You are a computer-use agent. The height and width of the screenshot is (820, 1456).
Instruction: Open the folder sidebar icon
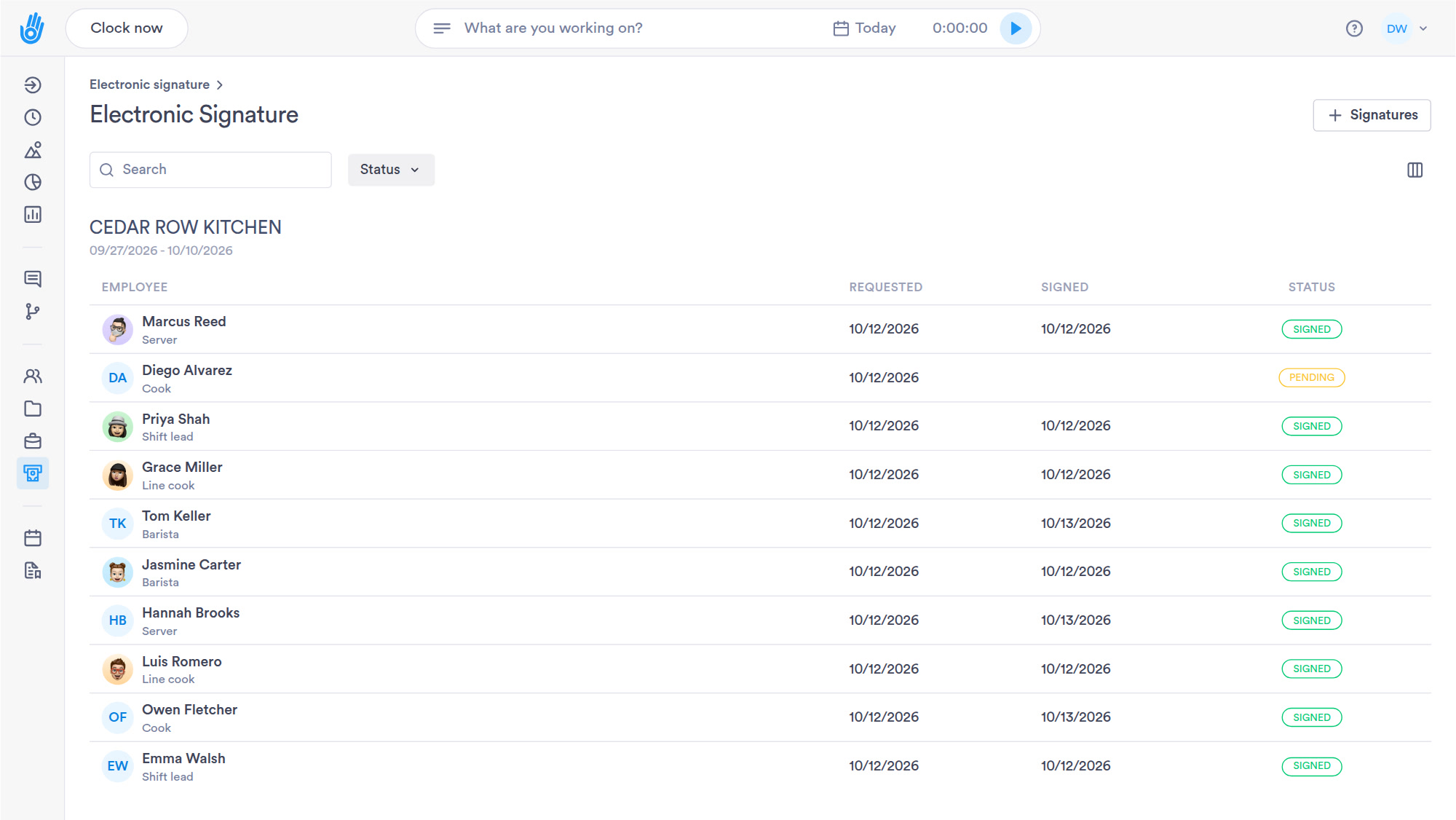(33, 409)
